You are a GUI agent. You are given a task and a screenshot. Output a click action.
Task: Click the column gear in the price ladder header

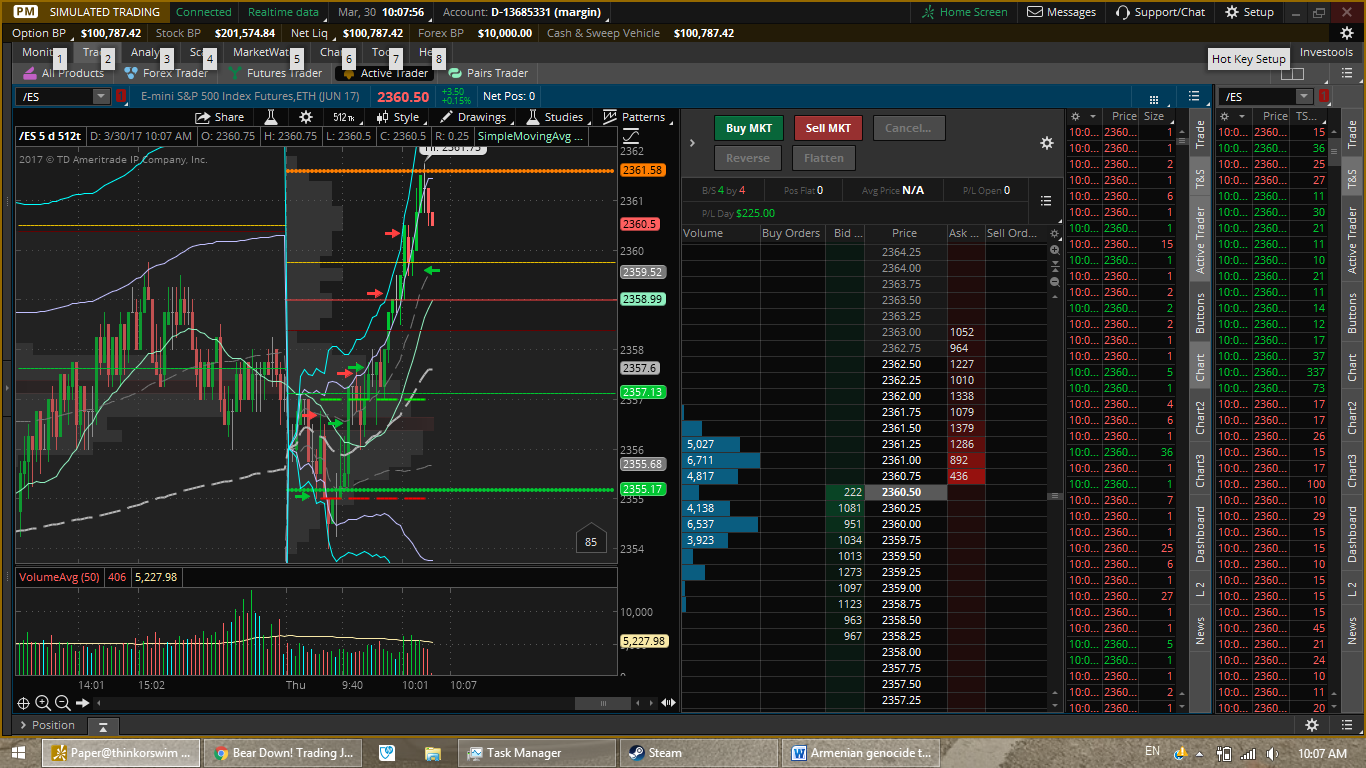(x=1054, y=233)
